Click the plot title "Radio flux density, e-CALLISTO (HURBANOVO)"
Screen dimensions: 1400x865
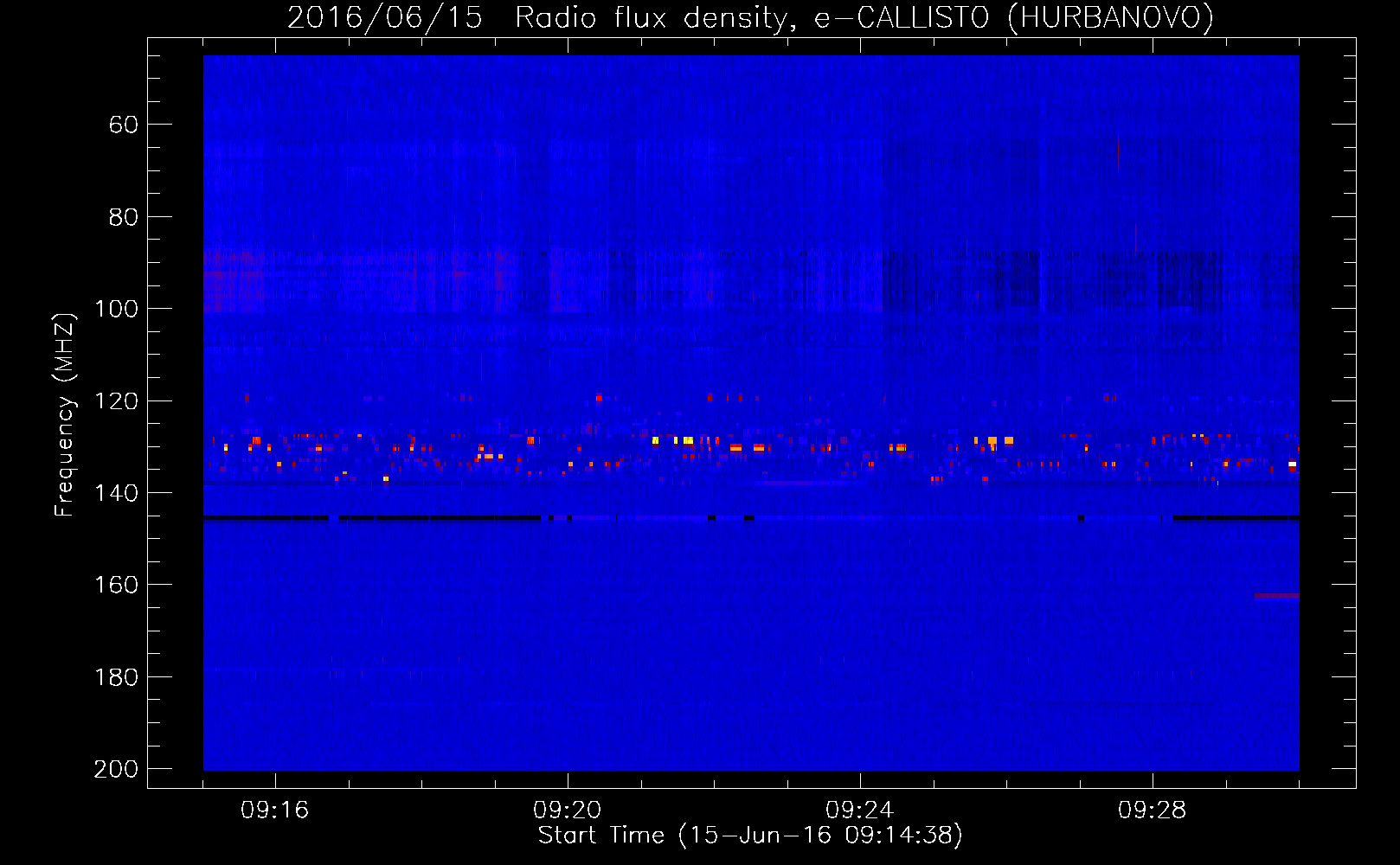pos(864,17)
